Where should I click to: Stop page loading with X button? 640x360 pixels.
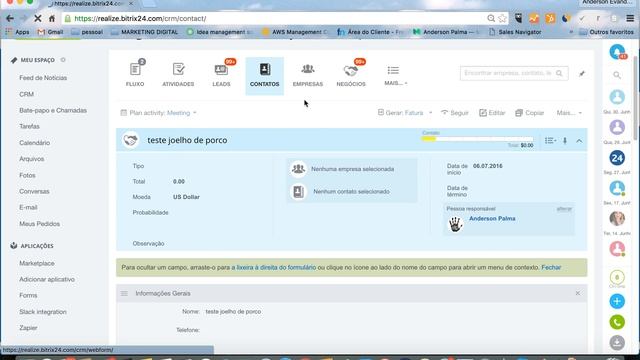pos(37,18)
